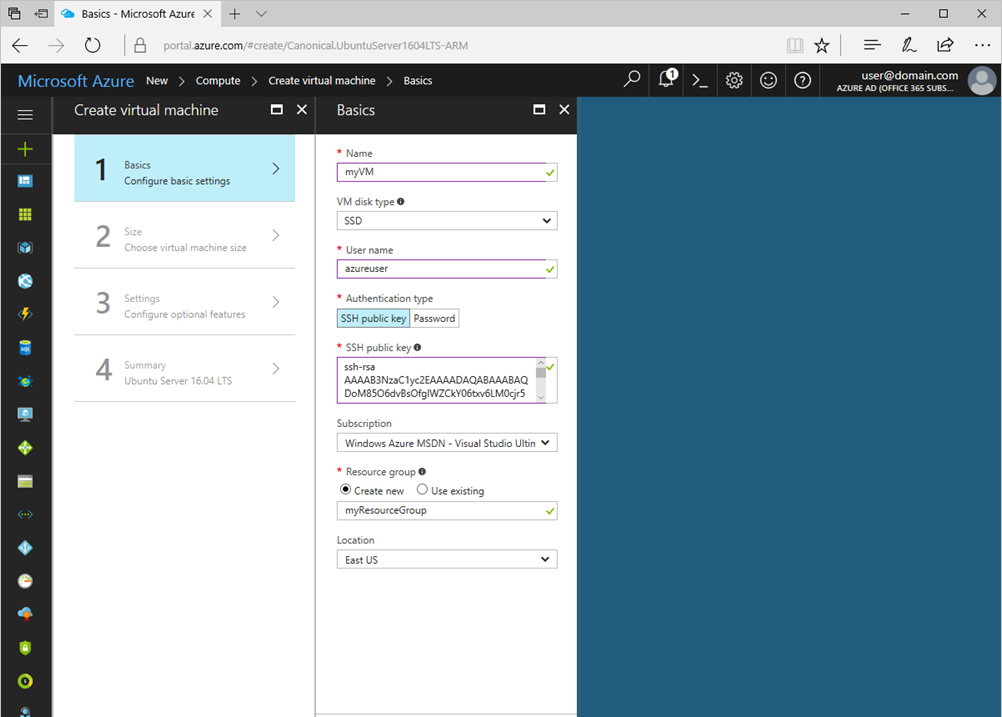1002x717 pixels.
Task: Show info for SSH public key
Action: pyautogui.click(x=417, y=347)
